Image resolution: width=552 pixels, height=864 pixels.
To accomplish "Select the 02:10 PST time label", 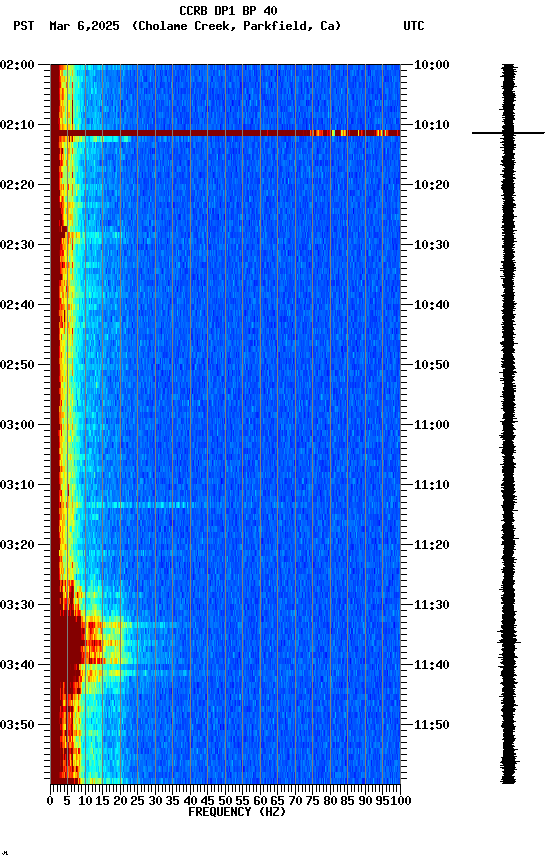I will click(17, 125).
